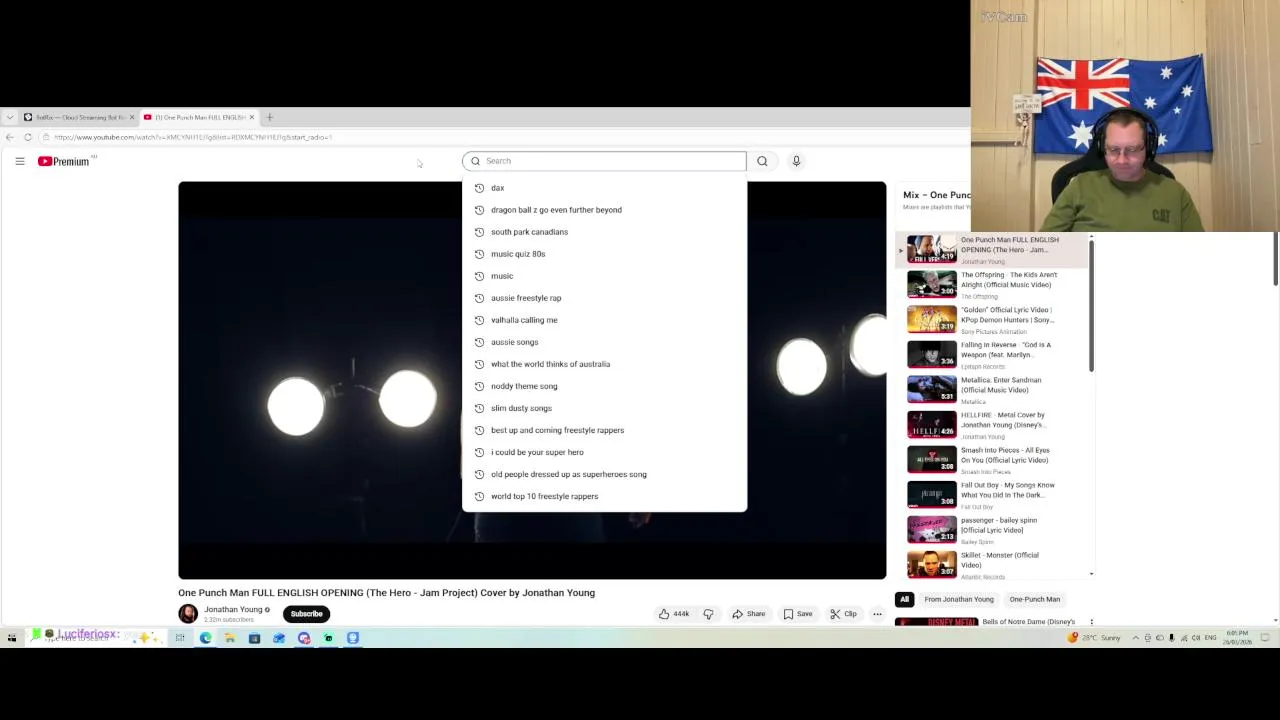Play 'passenger - bailey spinn' lyric video
Viewport: 1280px width, 720px height.
(932, 529)
